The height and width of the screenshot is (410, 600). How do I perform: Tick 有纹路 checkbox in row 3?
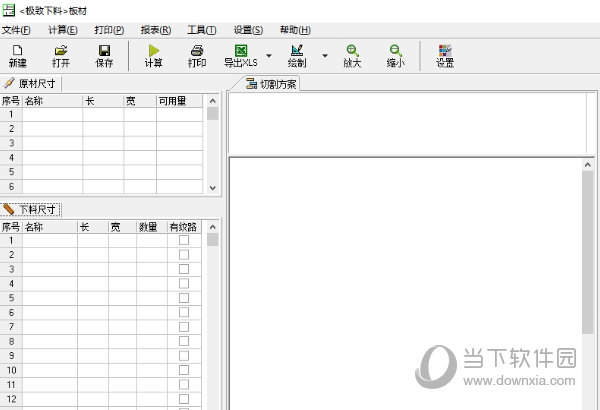point(184,269)
